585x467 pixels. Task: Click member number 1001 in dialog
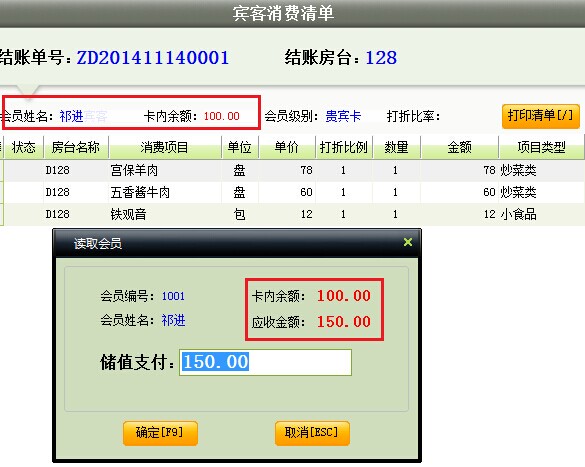tap(173, 296)
